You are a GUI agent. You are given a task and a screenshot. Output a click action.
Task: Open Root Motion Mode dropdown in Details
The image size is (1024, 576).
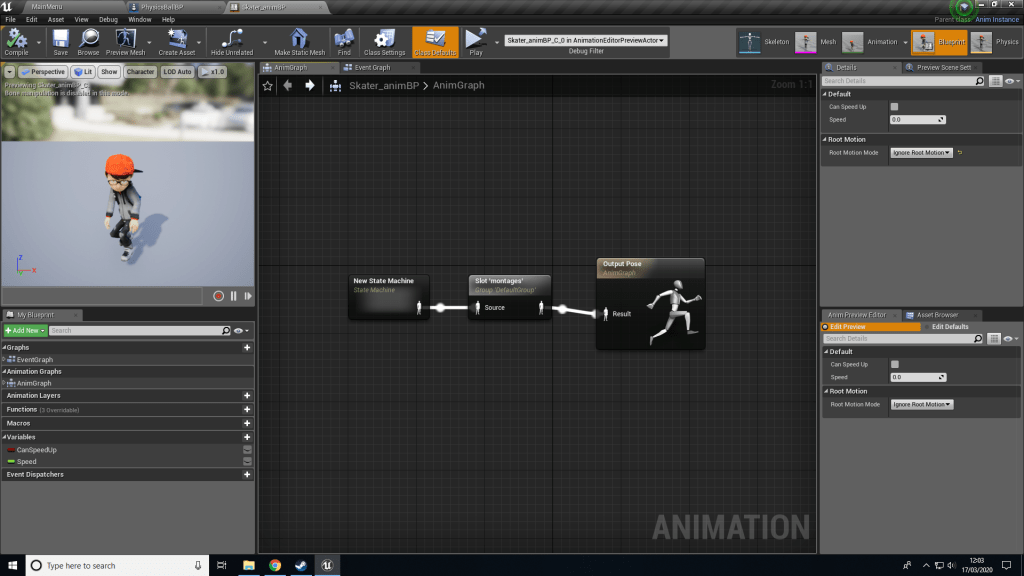tap(921, 153)
